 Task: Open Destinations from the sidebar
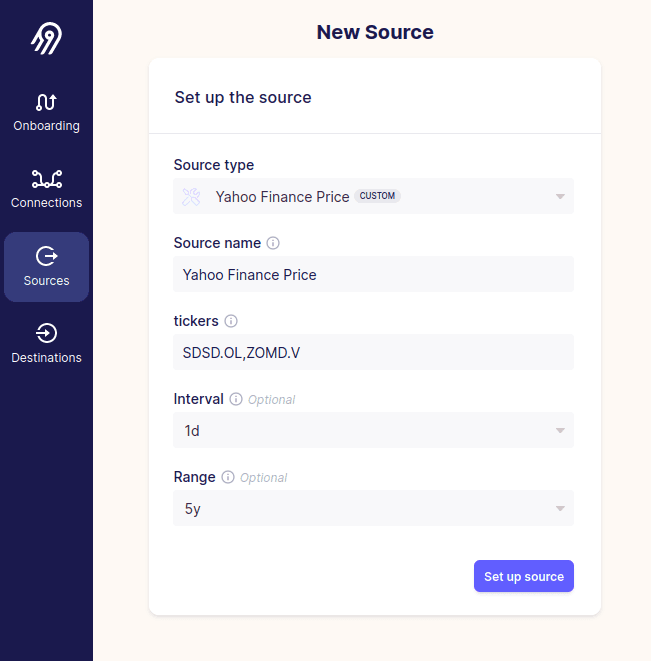tap(46, 344)
